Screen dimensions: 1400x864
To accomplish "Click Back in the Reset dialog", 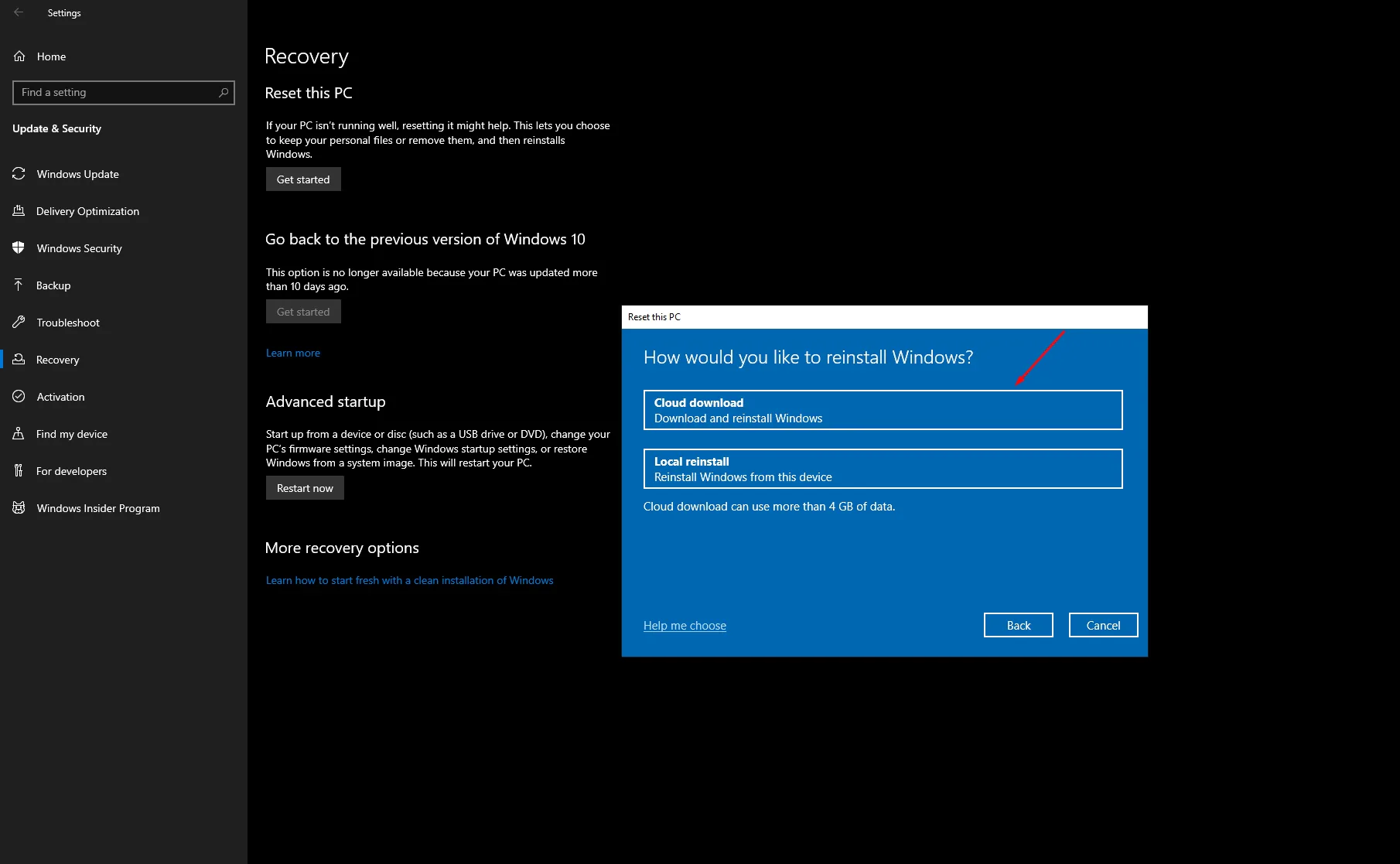I will 1019,625.
